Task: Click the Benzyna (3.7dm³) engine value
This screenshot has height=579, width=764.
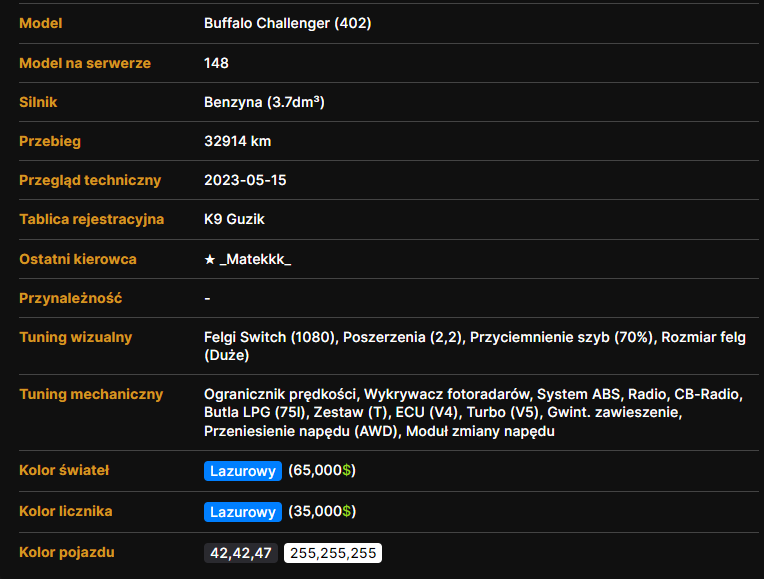Action: (264, 102)
